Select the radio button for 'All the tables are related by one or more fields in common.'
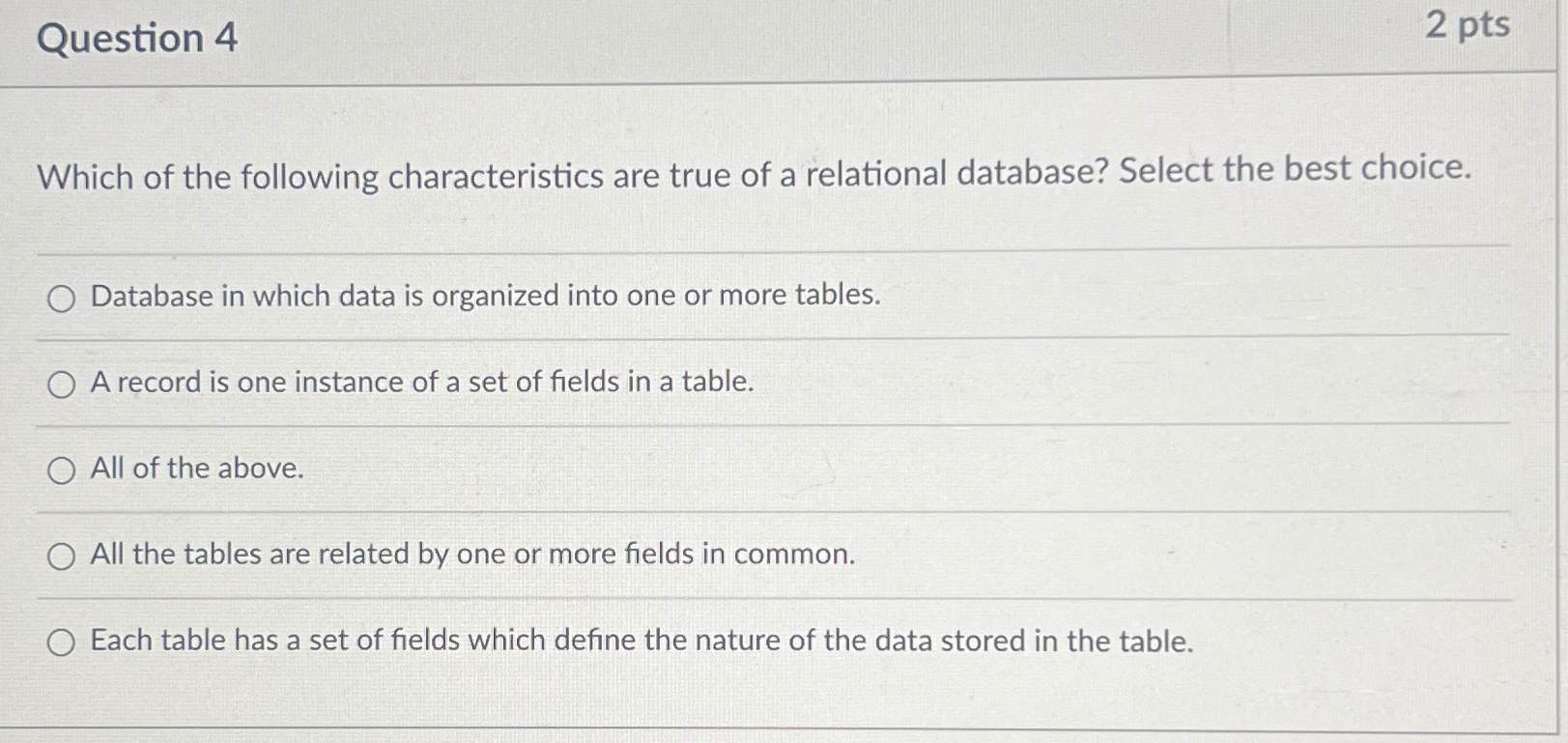 [62, 556]
